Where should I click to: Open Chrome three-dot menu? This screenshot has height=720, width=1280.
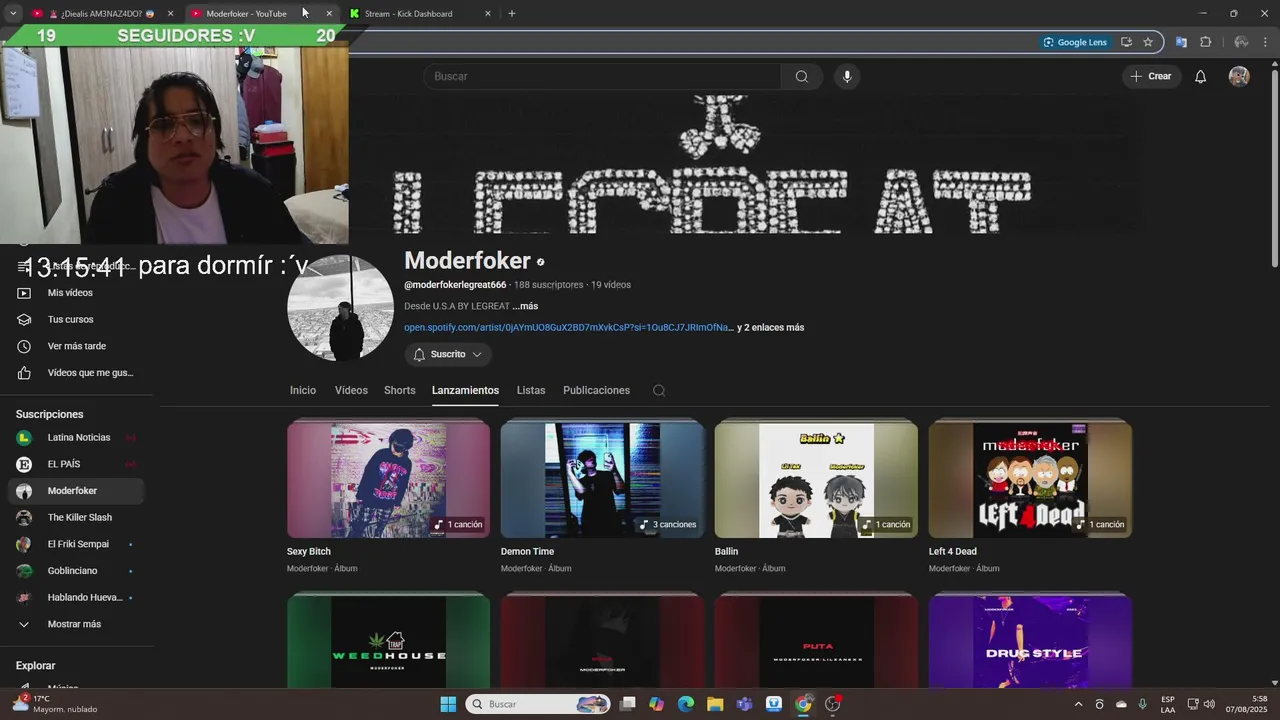[1266, 42]
